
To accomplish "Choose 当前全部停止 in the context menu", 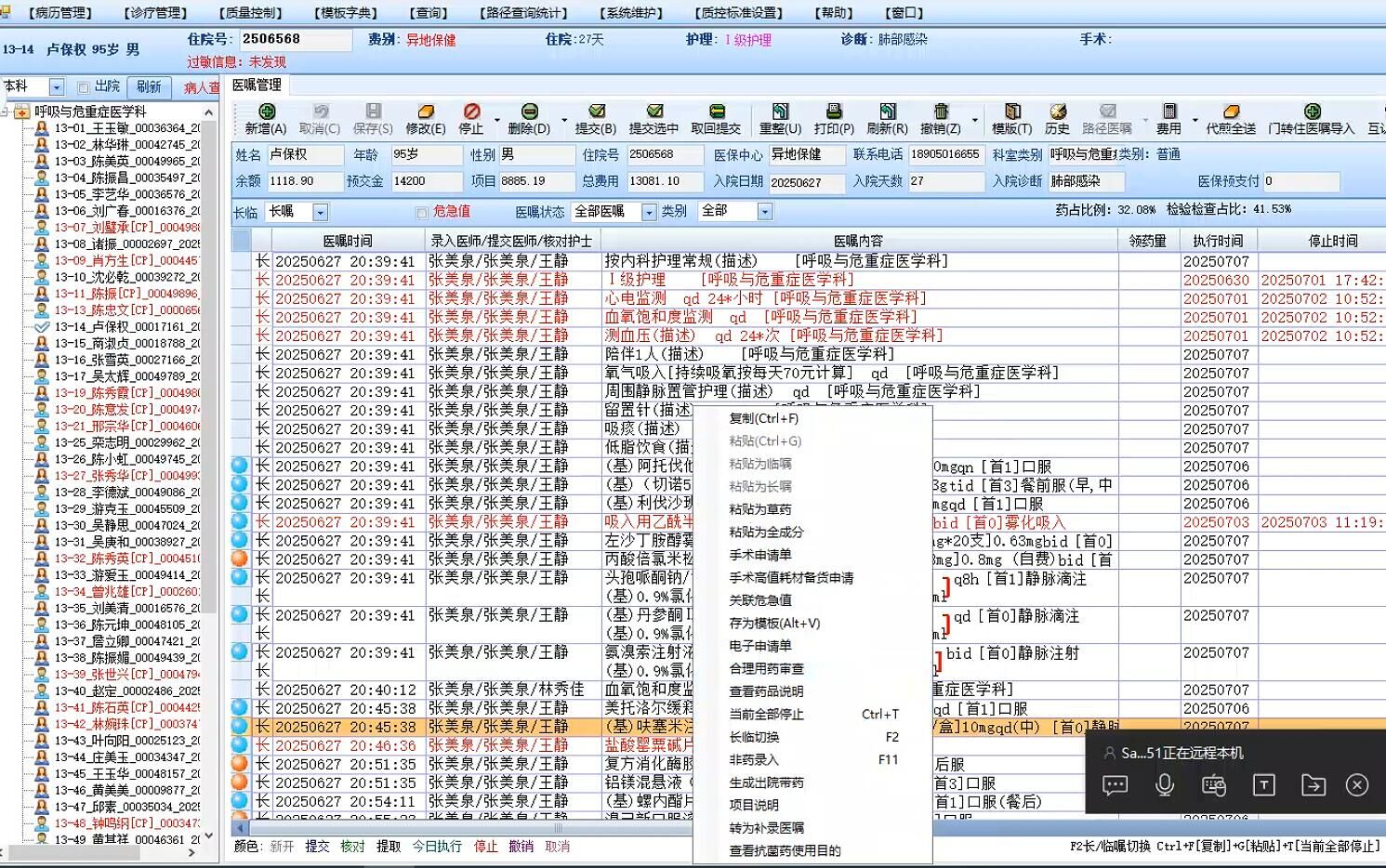I will click(812, 714).
